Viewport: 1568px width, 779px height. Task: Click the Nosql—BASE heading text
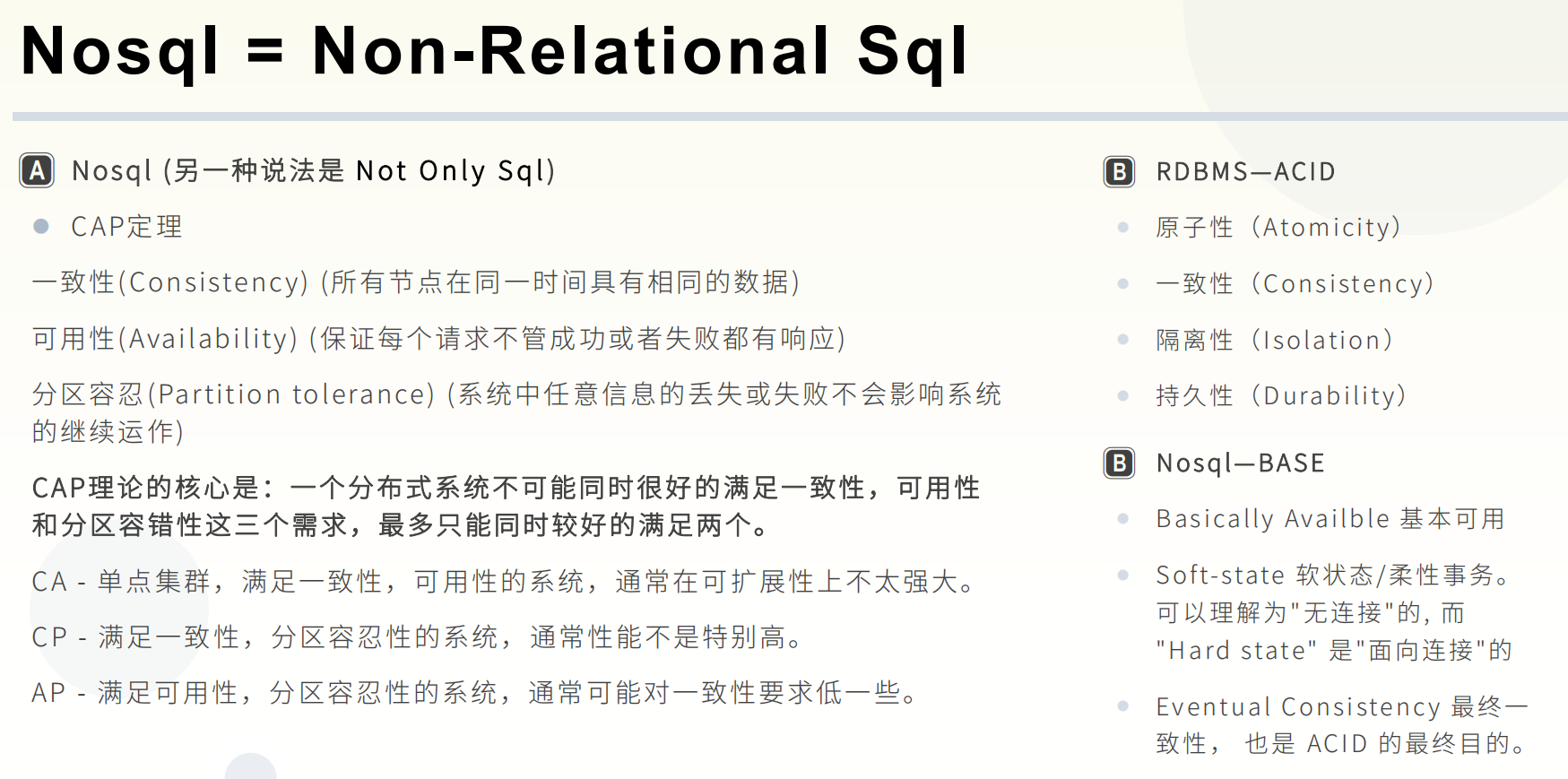pyautogui.click(x=1241, y=463)
